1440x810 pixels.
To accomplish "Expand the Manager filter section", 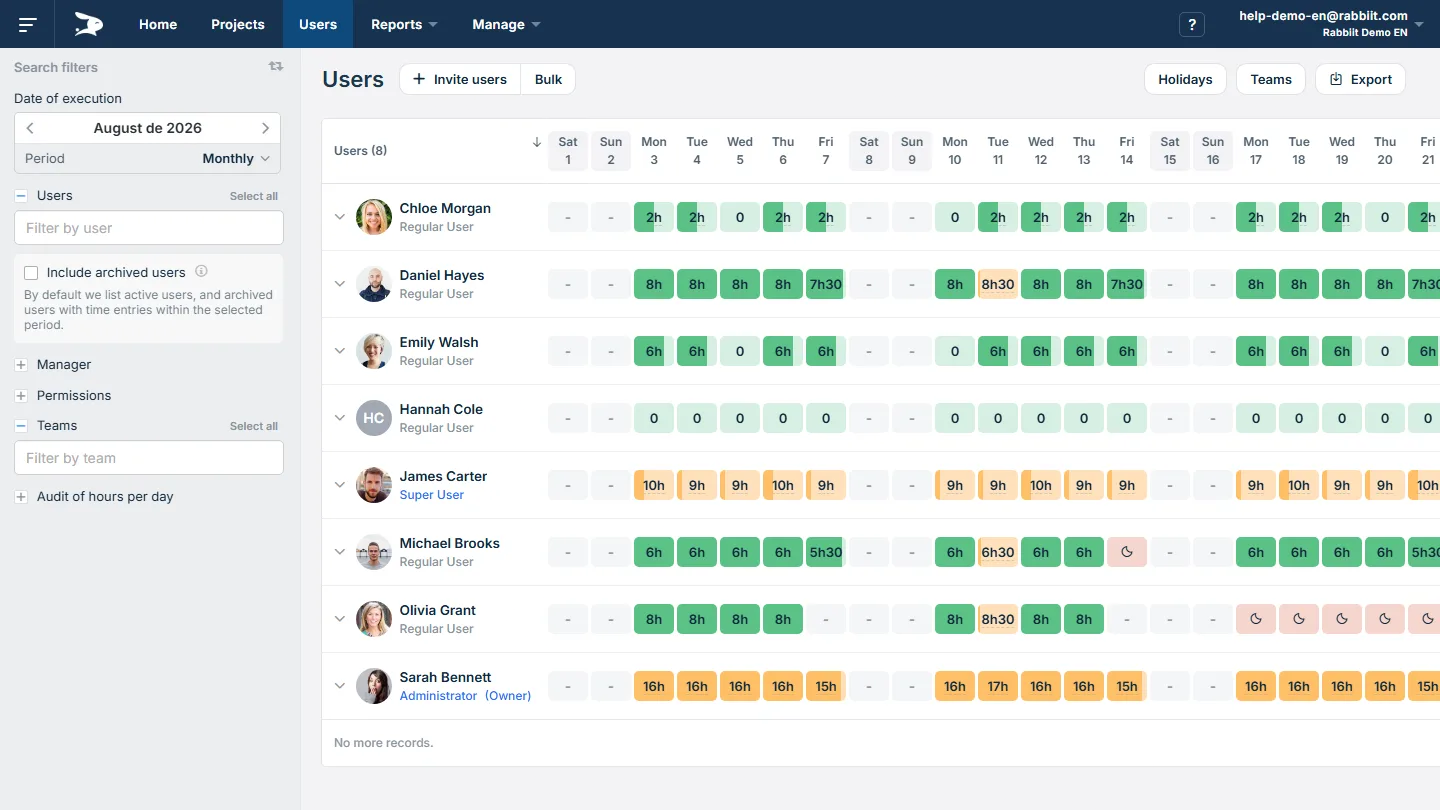I will [21, 365].
